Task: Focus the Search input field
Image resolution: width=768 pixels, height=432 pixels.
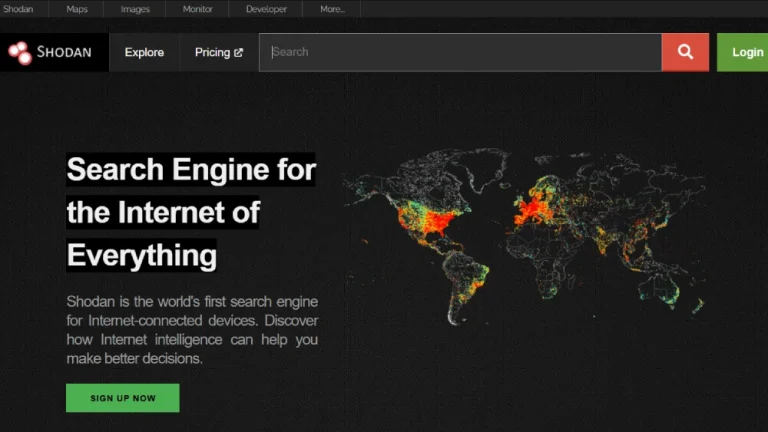Action: tap(460, 52)
